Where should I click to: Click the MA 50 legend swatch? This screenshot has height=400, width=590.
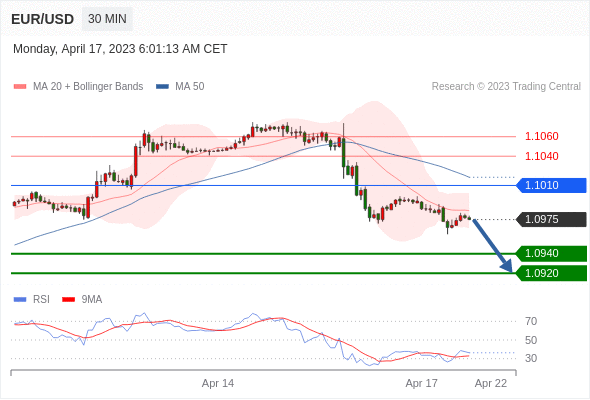162,87
